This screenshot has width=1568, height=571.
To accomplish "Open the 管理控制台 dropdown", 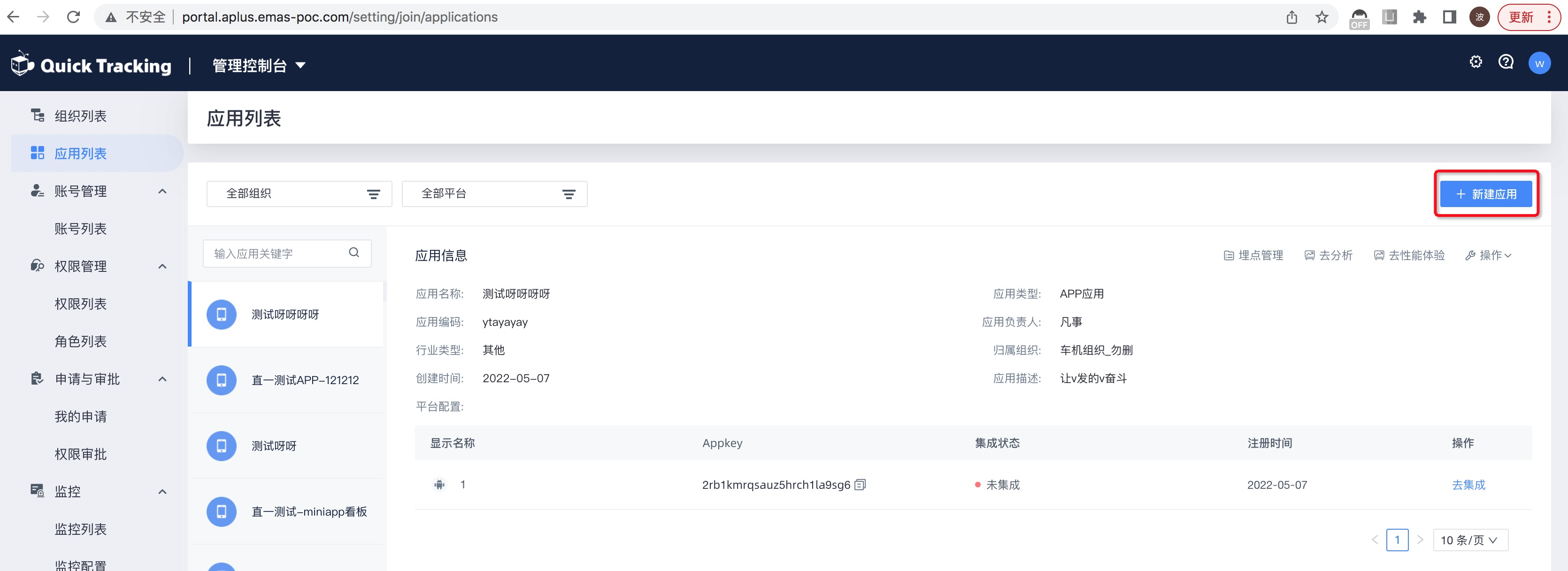I will (x=259, y=65).
